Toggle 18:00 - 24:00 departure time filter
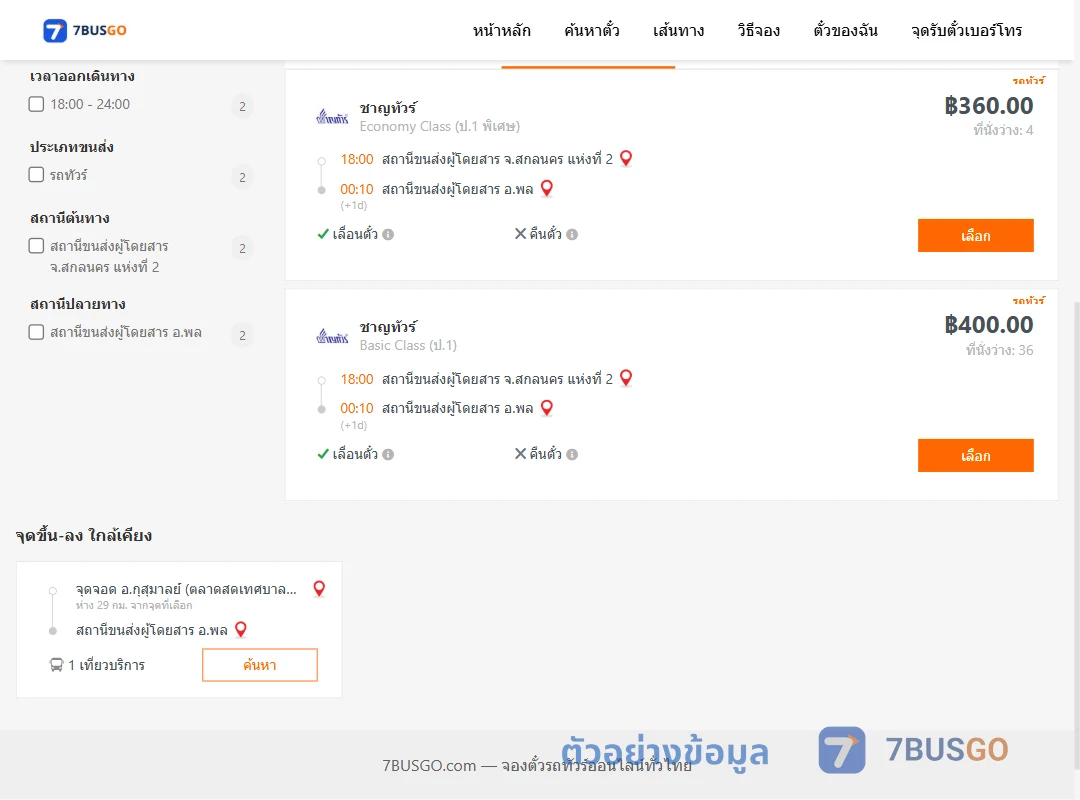Screen dimensions: 1080x800 (37, 104)
